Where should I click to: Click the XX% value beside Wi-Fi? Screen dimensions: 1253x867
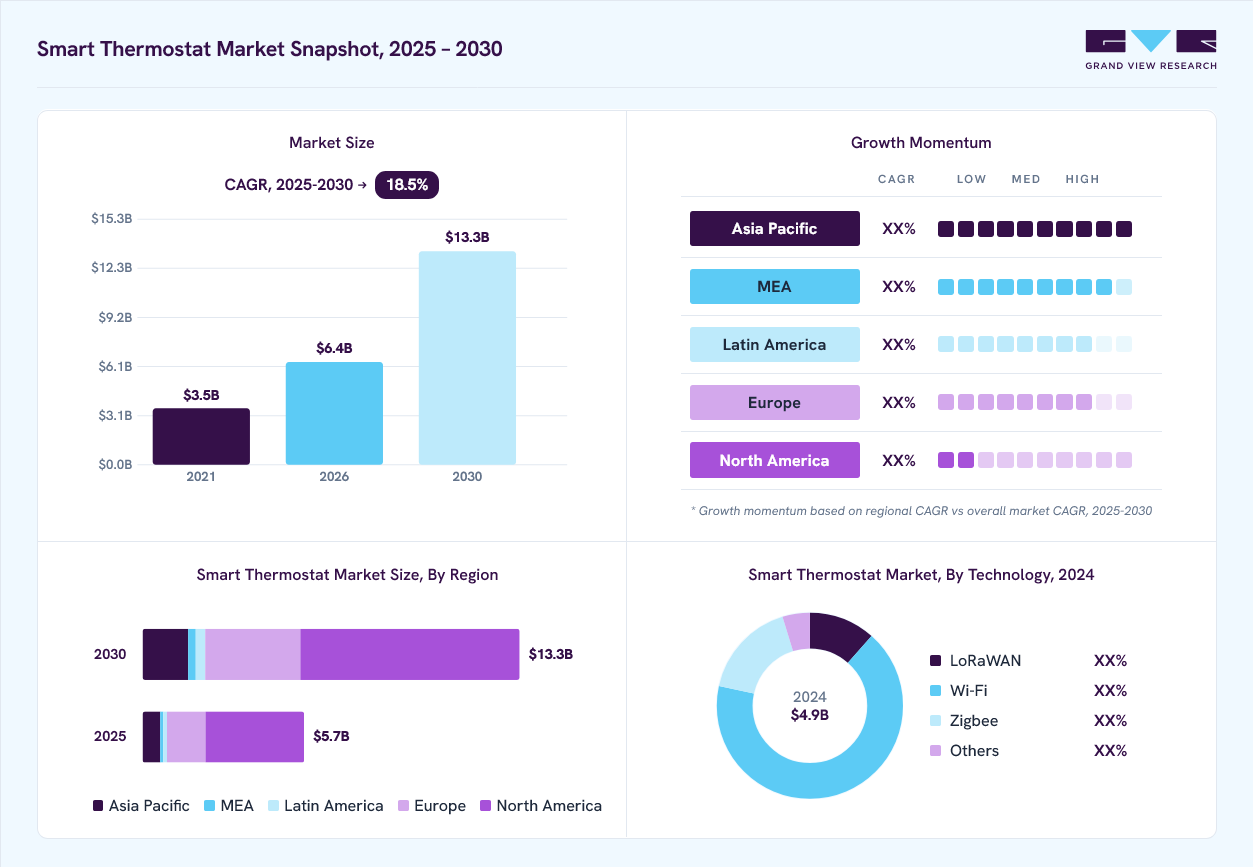click(x=1110, y=691)
